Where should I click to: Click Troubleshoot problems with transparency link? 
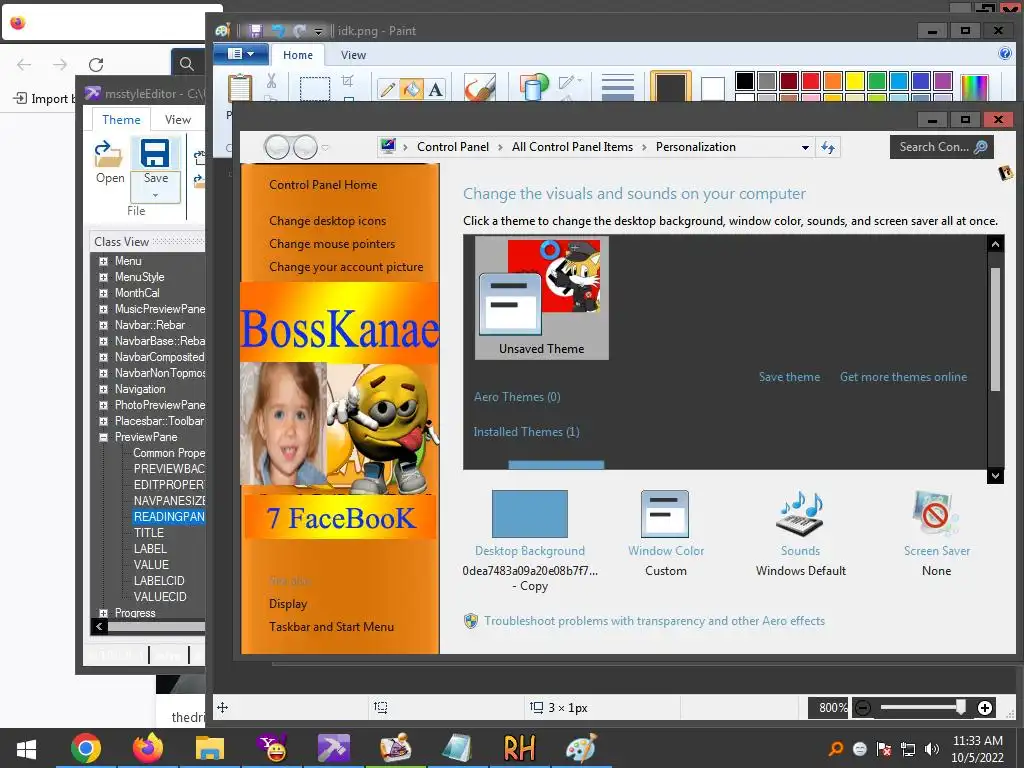654,621
